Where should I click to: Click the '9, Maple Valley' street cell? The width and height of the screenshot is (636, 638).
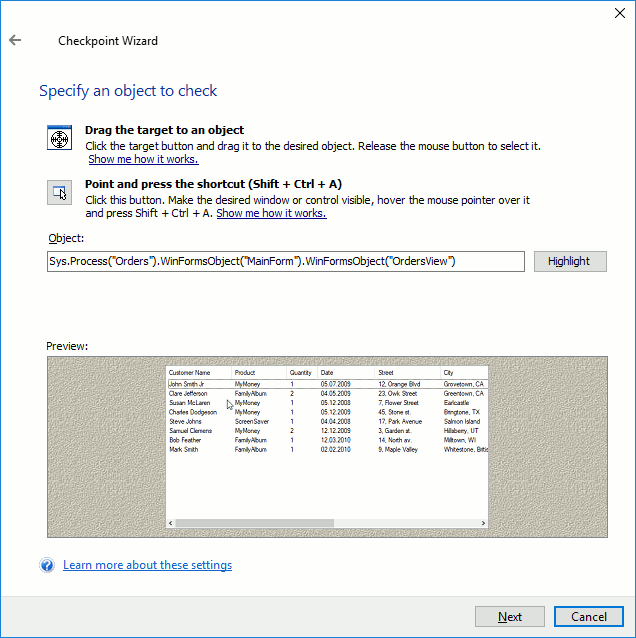coord(398,450)
